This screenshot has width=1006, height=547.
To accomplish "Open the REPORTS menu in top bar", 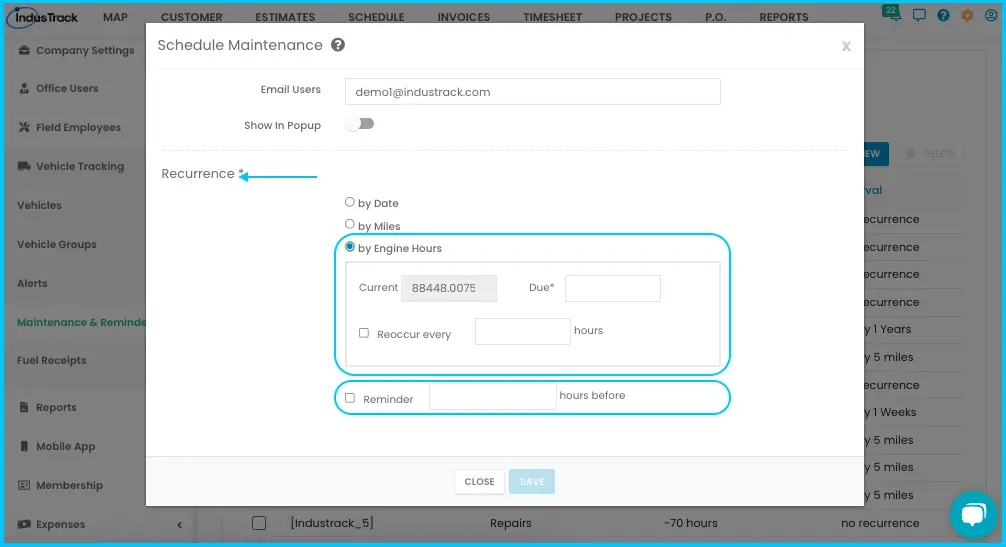I will point(783,17).
